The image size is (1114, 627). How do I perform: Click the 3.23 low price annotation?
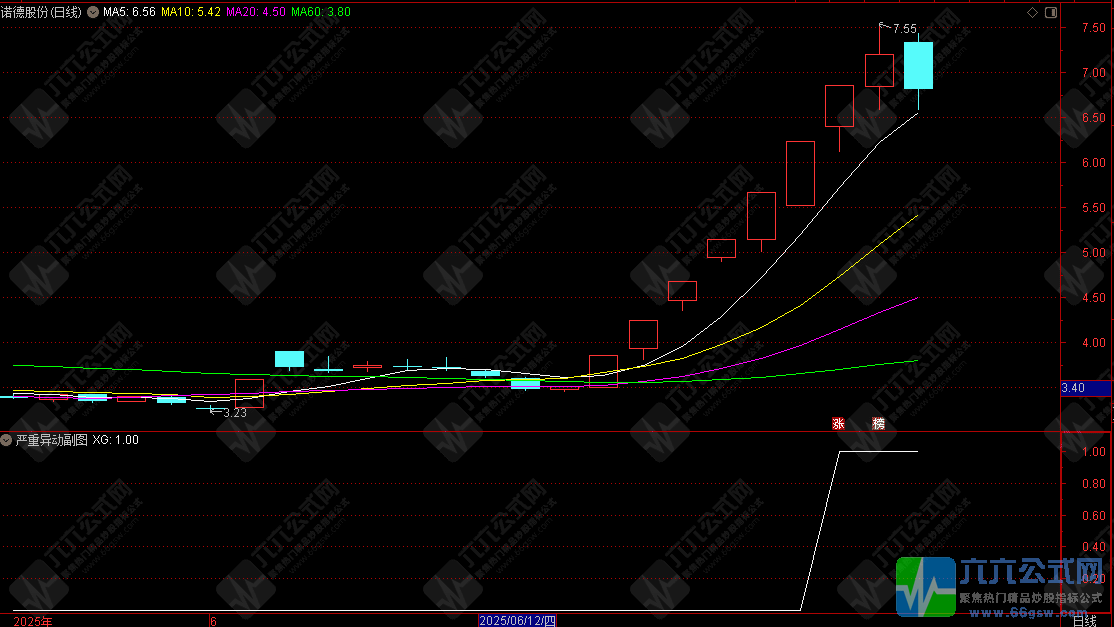pos(234,412)
